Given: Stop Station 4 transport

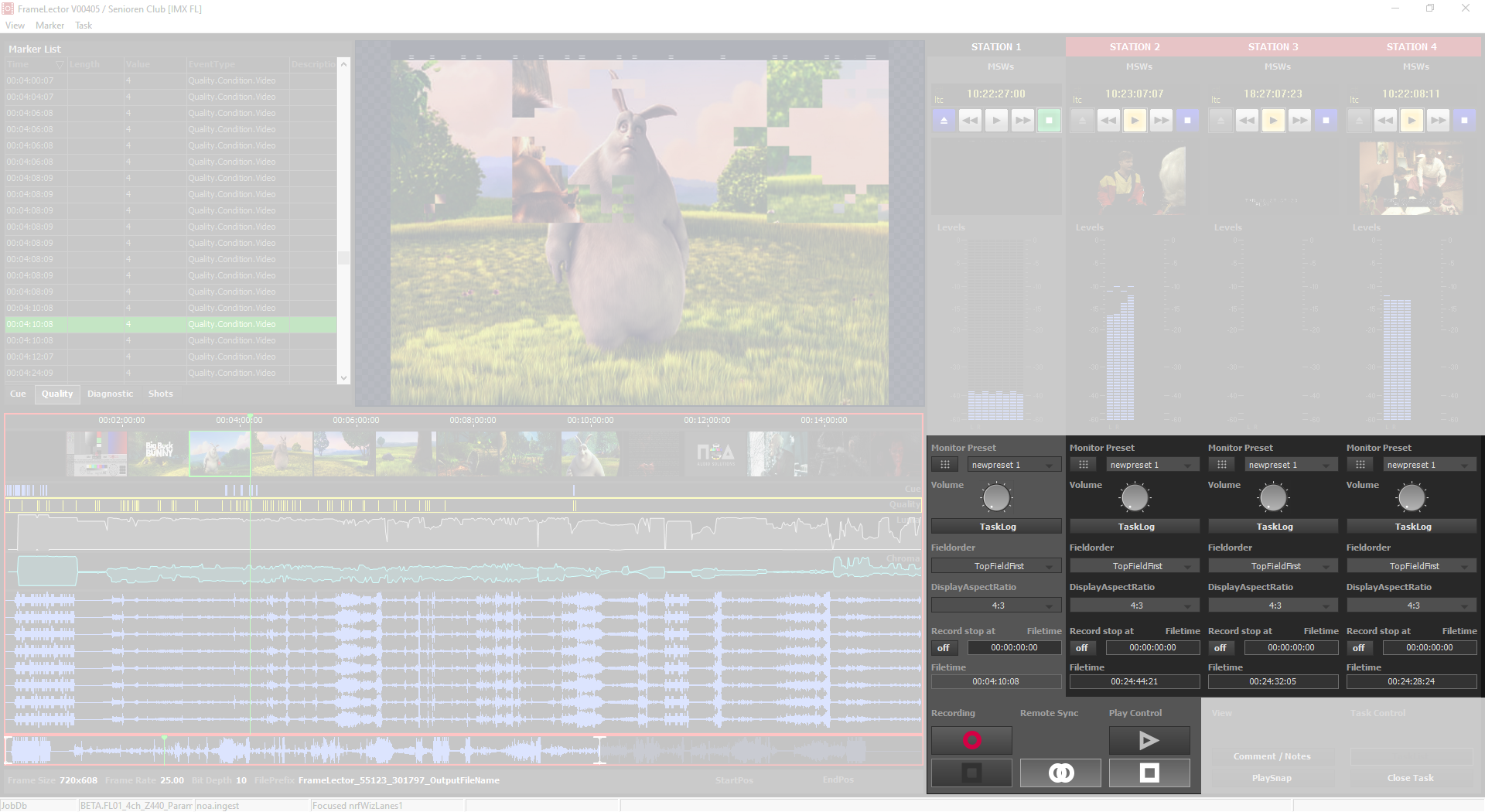Looking at the screenshot, I should [1464, 120].
